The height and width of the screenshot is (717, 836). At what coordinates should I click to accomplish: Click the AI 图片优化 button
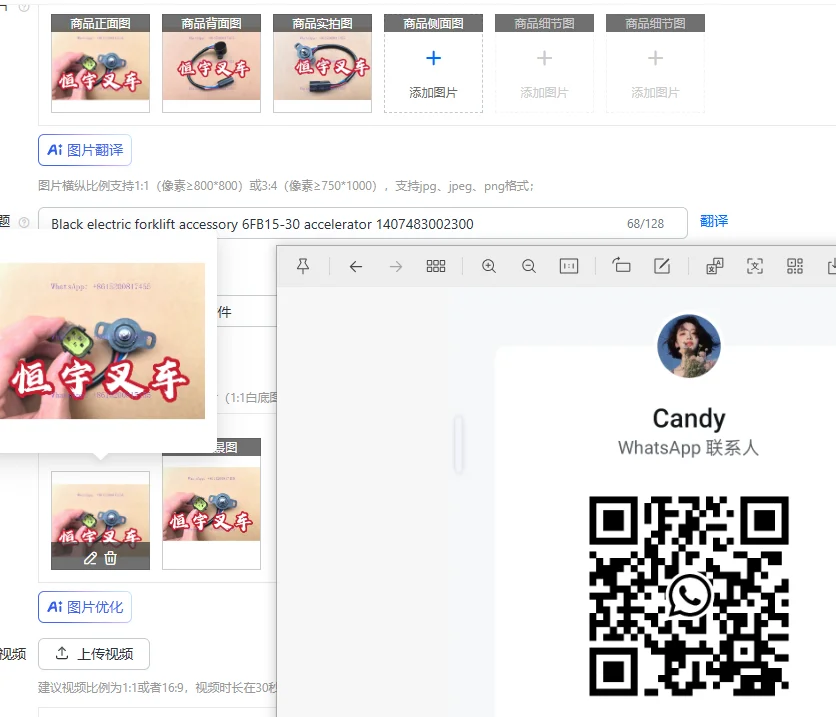[x=85, y=607]
